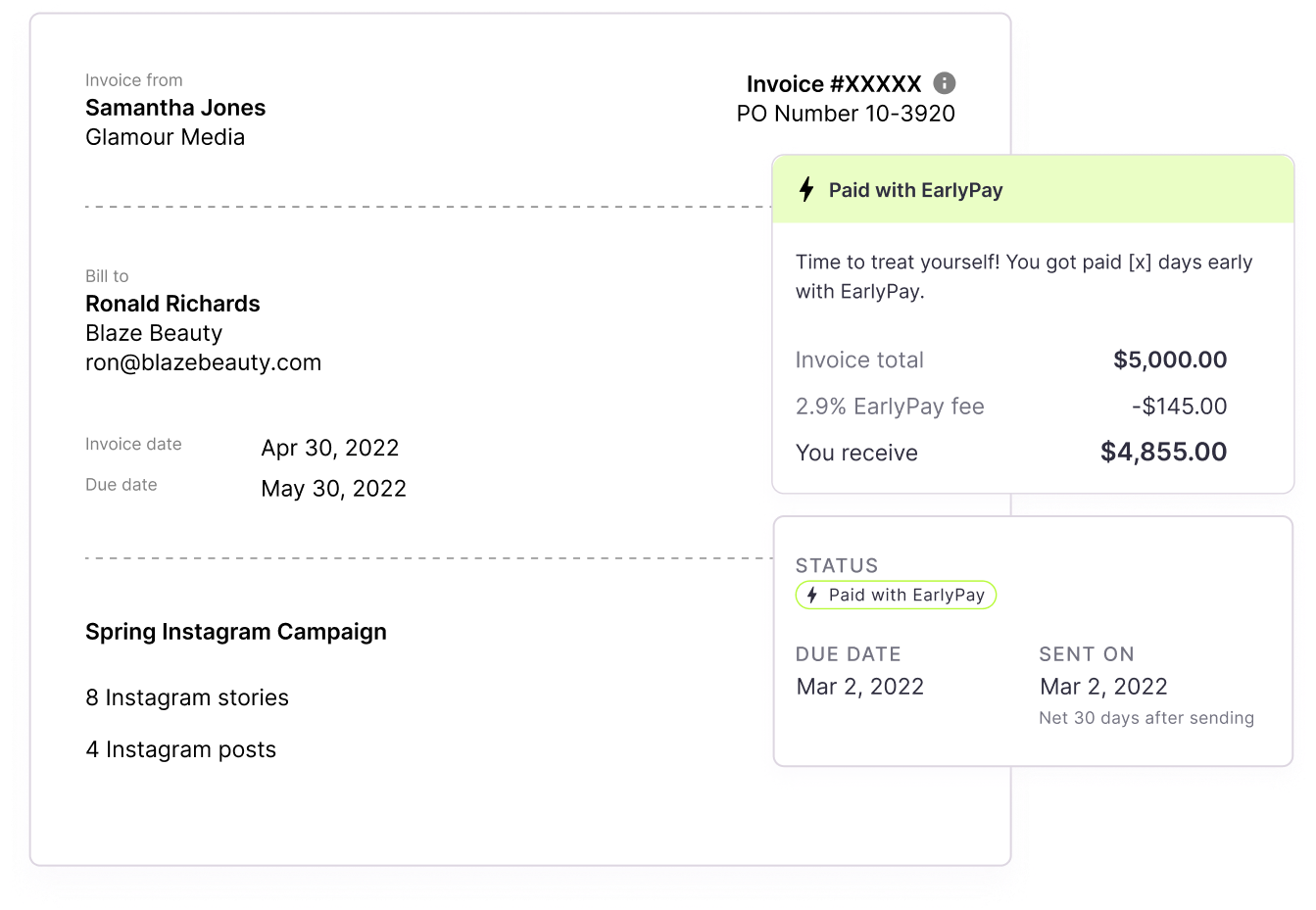The height and width of the screenshot is (910, 1316).
Task: Click the $5,000.00 invoice total amount
Action: (1170, 359)
